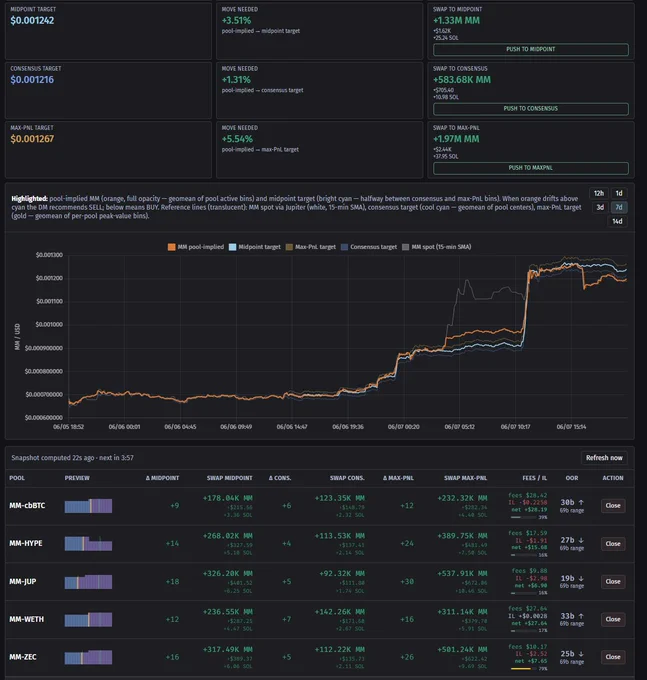647x680 pixels.
Task: Close the MM-ZEC pool position
Action: click(x=613, y=657)
